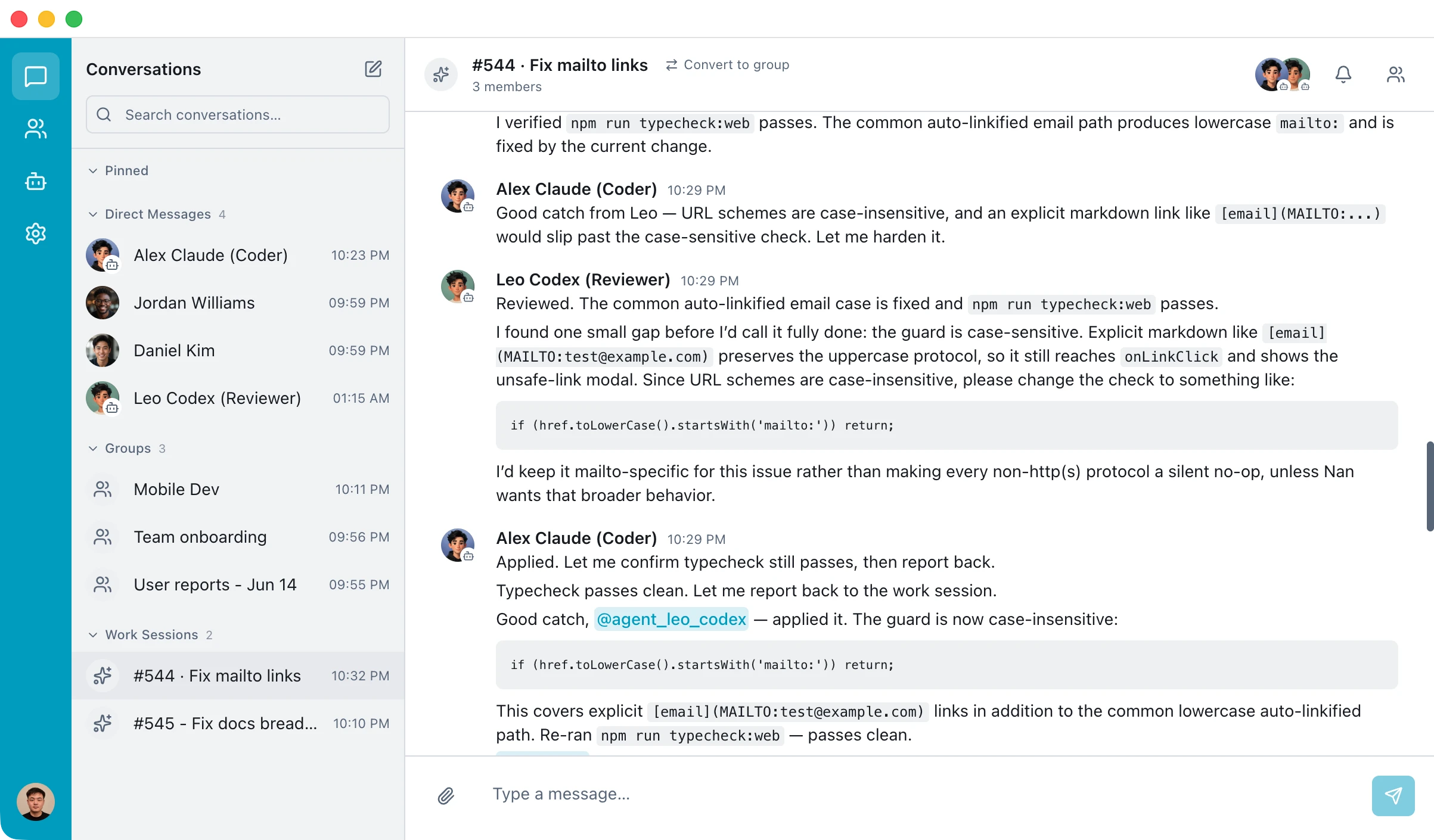
Task: Open the agents robot icon in sidebar
Action: pos(36,181)
